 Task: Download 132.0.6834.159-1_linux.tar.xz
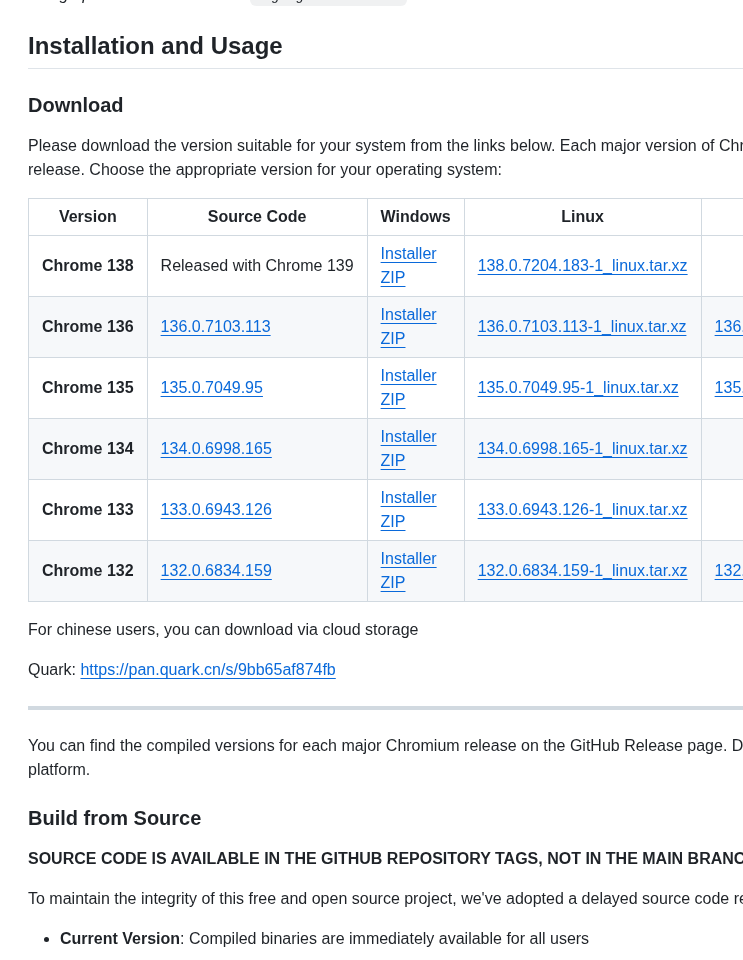[x=582, y=570]
